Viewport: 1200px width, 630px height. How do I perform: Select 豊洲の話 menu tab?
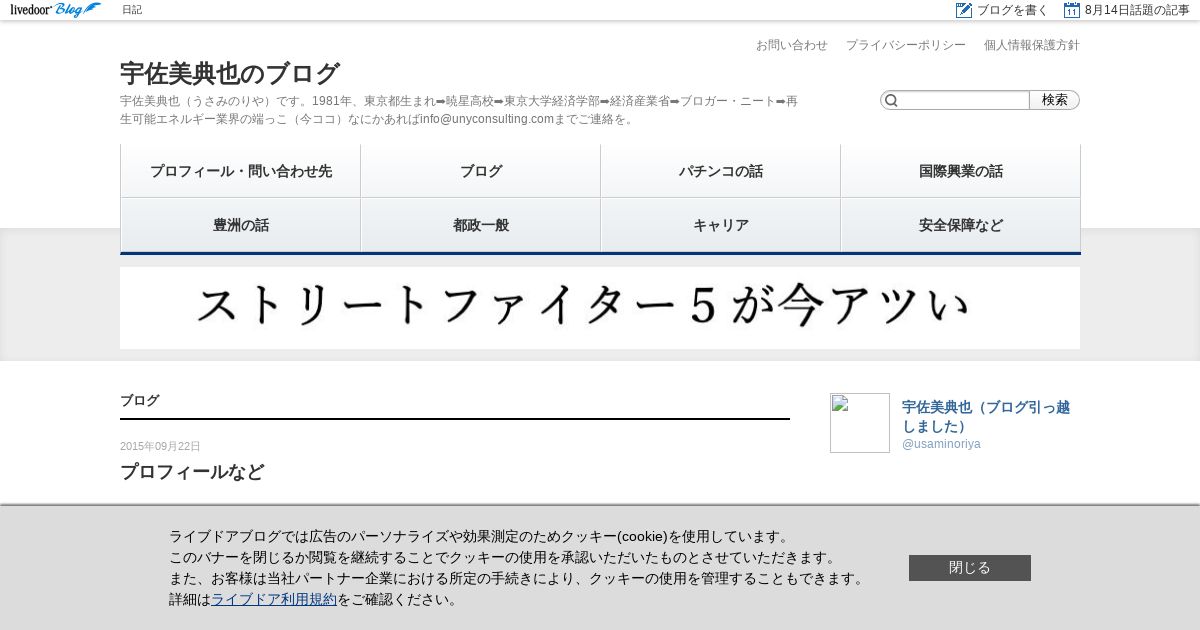click(x=240, y=225)
